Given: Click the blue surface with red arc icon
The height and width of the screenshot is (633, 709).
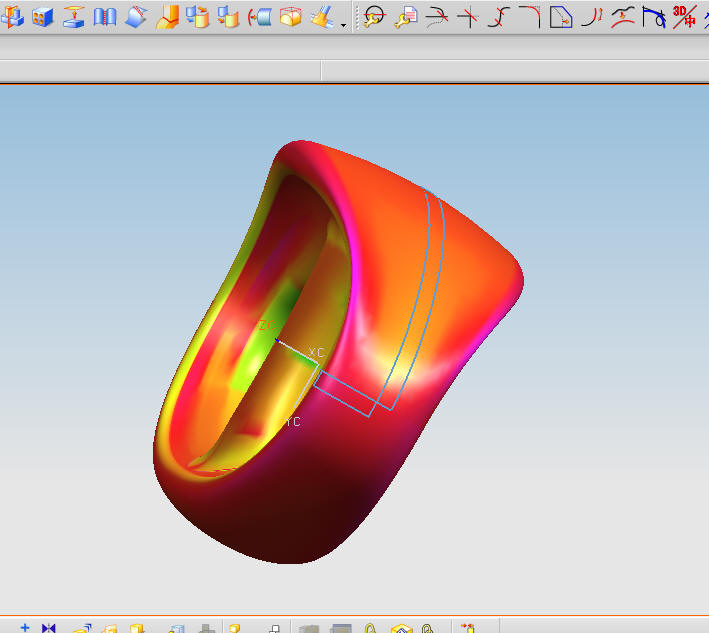Looking at the screenshot, I should click(260, 17).
